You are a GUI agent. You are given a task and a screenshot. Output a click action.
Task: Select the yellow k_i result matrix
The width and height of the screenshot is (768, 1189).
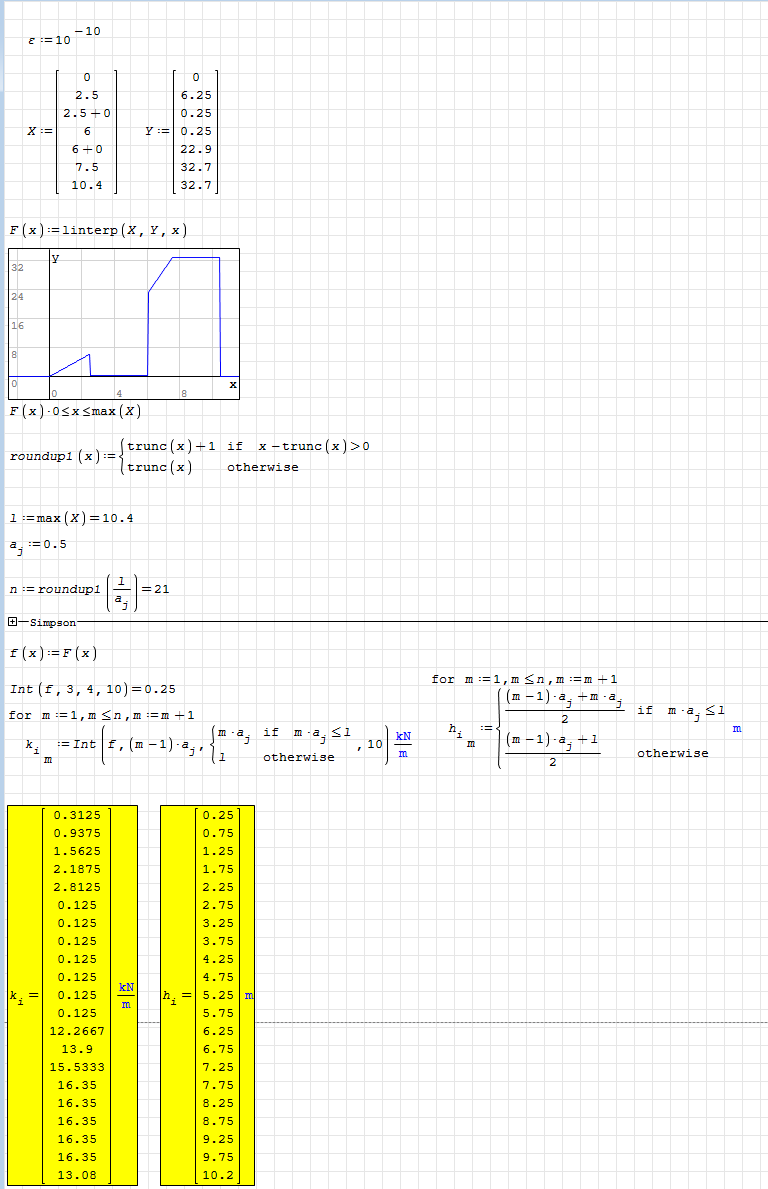click(x=76, y=995)
